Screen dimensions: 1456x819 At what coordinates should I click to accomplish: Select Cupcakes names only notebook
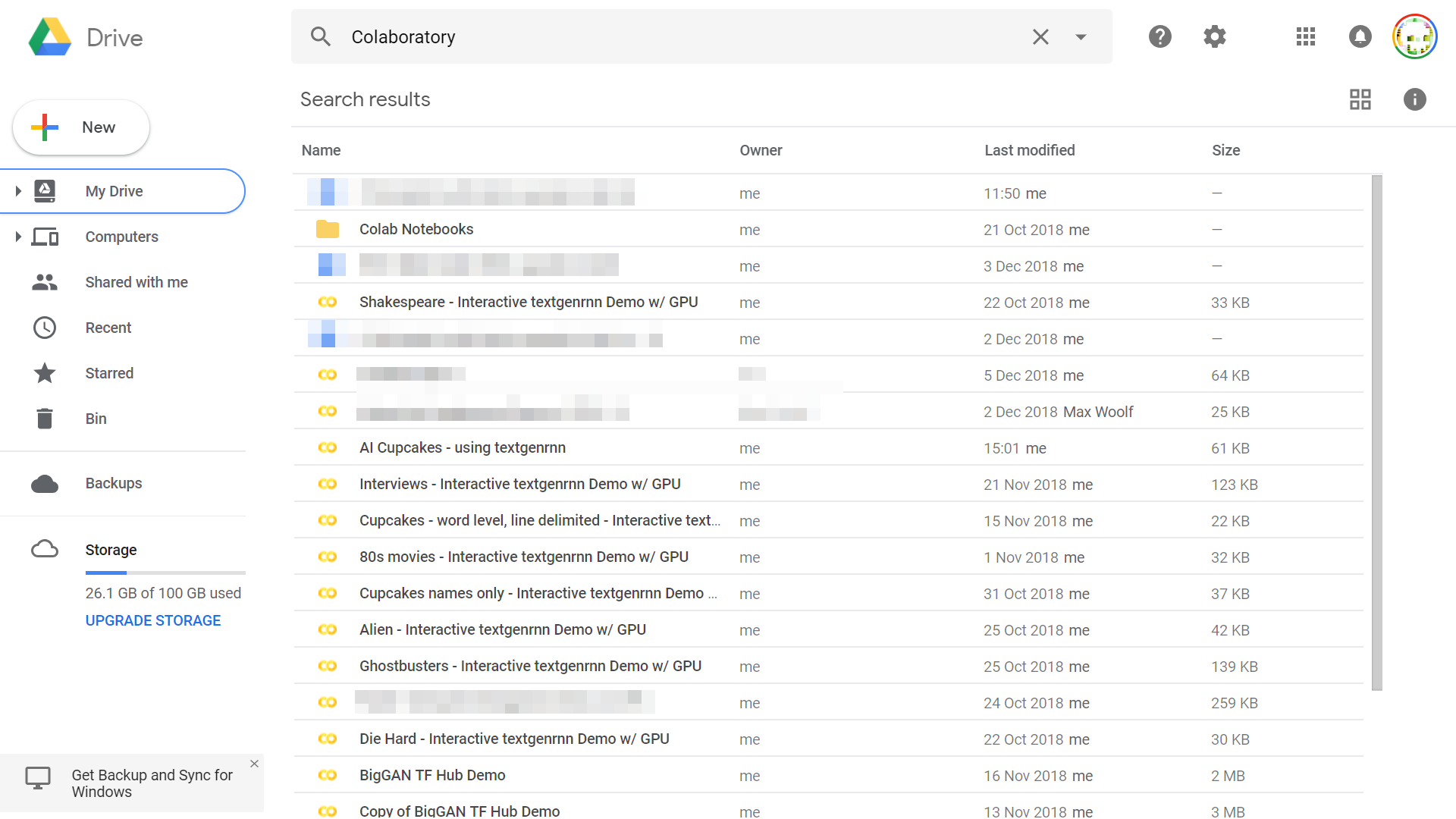538,593
